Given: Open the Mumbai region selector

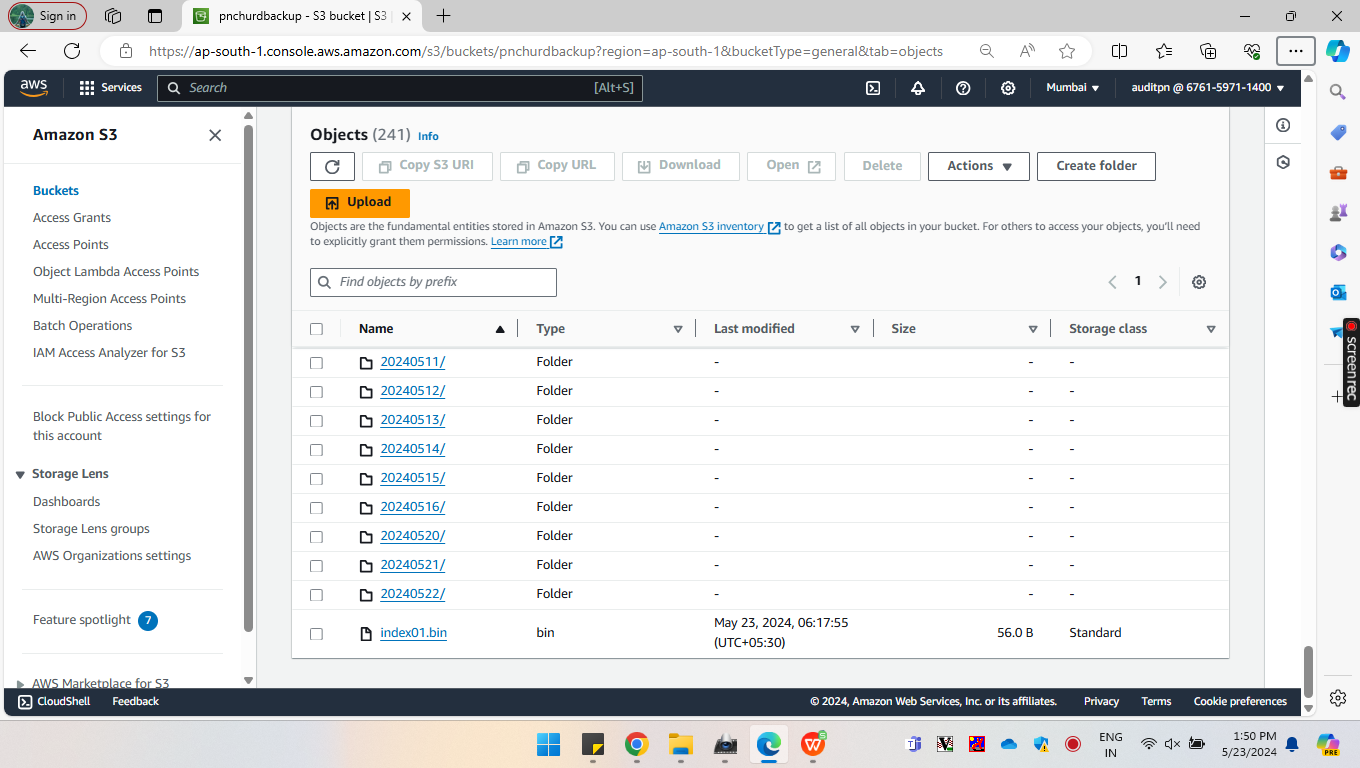Looking at the screenshot, I should [x=1073, y=88].
